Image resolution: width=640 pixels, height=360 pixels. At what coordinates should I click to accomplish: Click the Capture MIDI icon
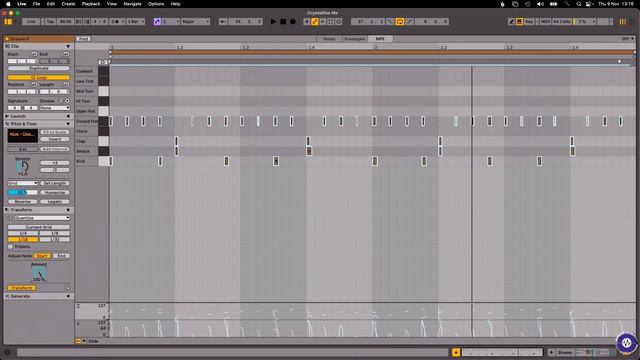point(330,22)
